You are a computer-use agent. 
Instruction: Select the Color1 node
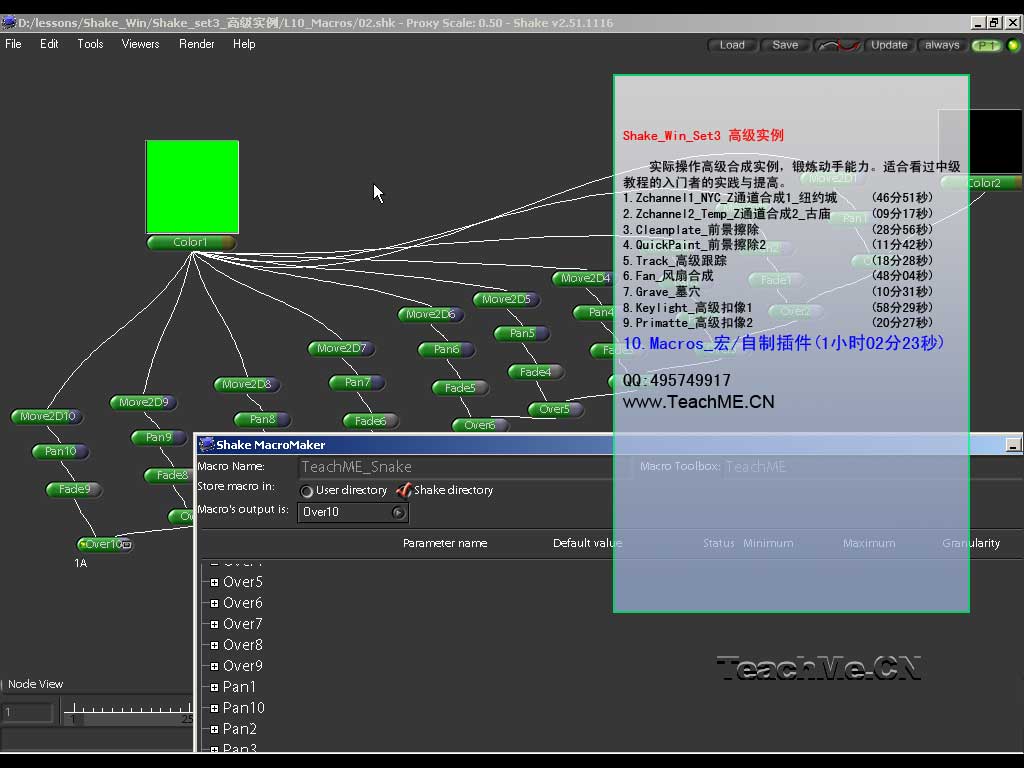tap(191, 242)
